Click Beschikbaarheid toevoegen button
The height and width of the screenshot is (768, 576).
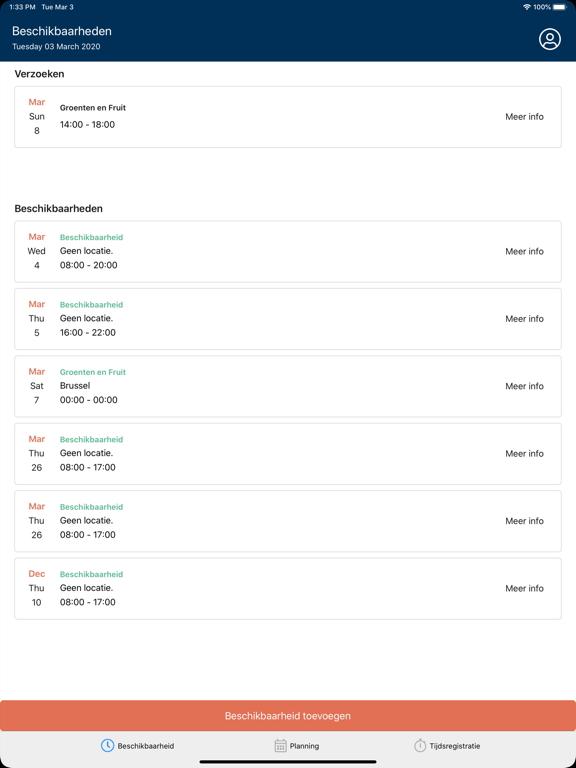288,716
